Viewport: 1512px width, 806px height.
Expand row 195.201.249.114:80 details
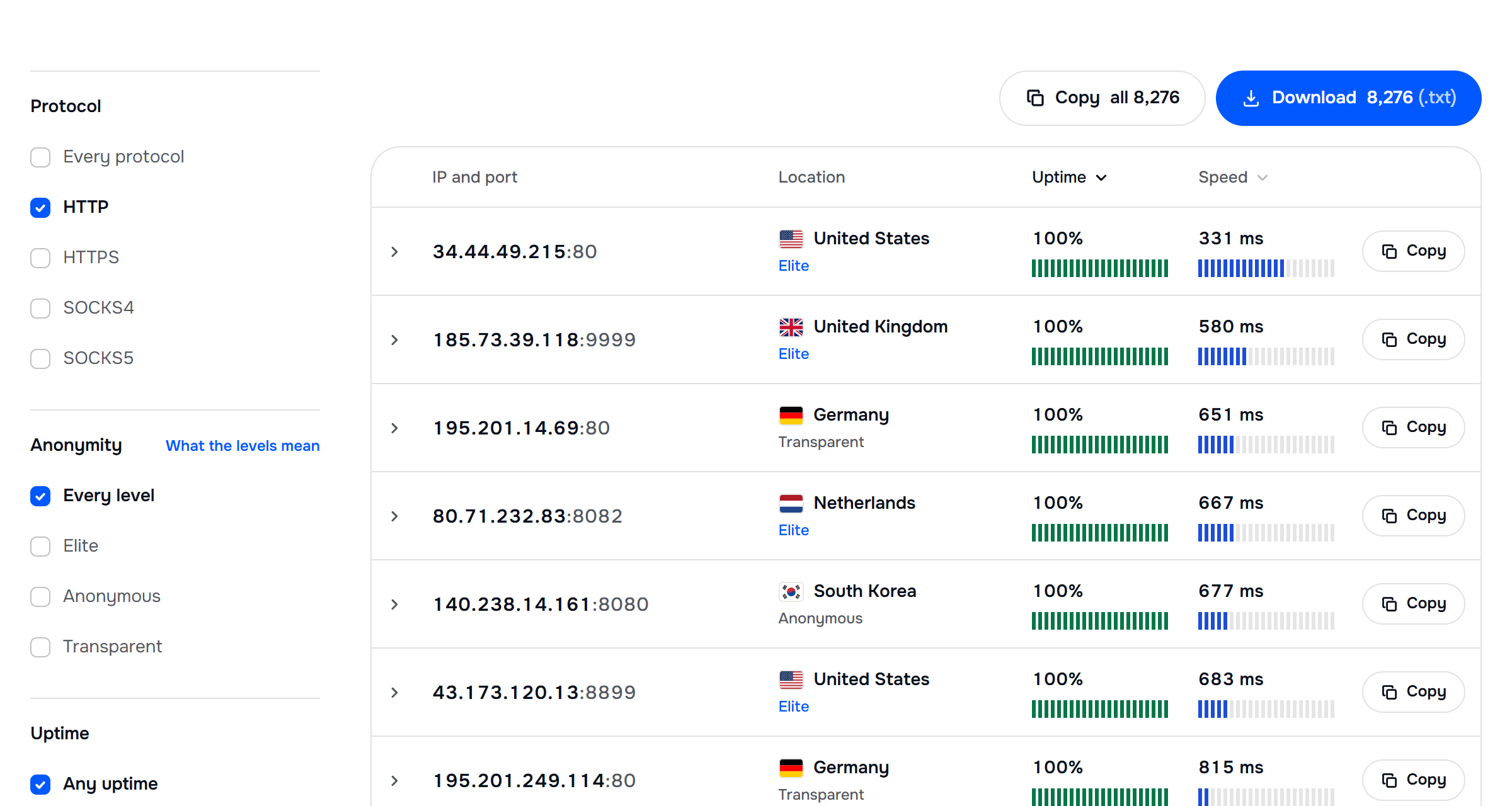[394, 781]
